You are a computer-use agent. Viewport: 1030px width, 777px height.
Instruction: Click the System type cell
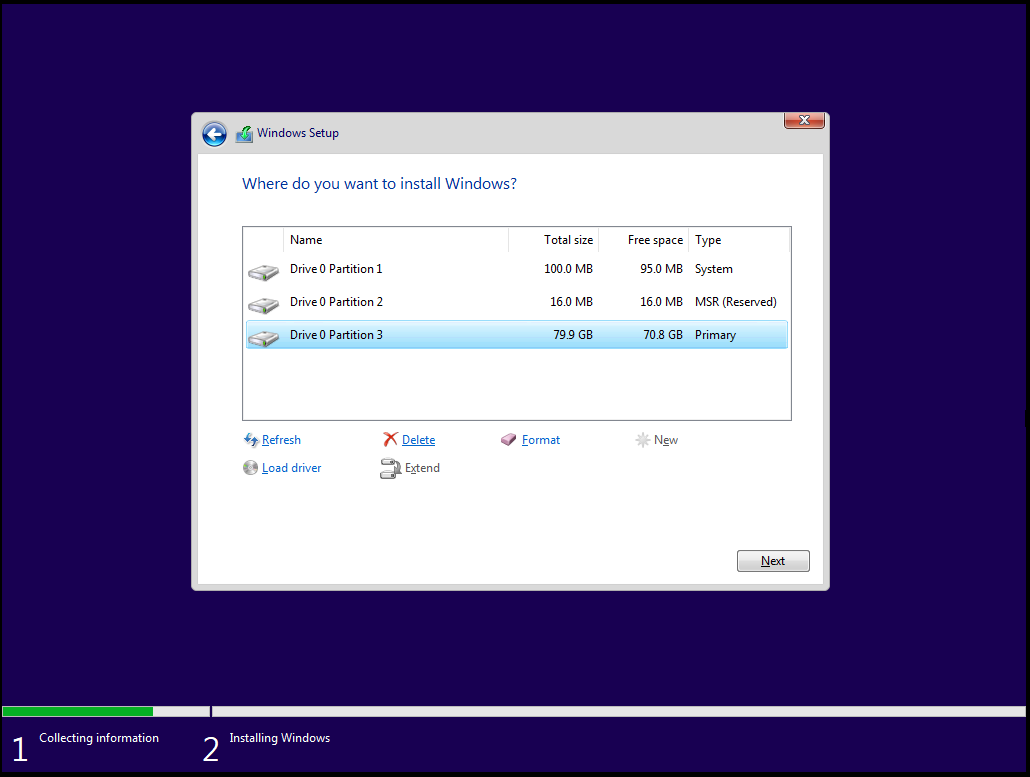(x=713, y=269)
